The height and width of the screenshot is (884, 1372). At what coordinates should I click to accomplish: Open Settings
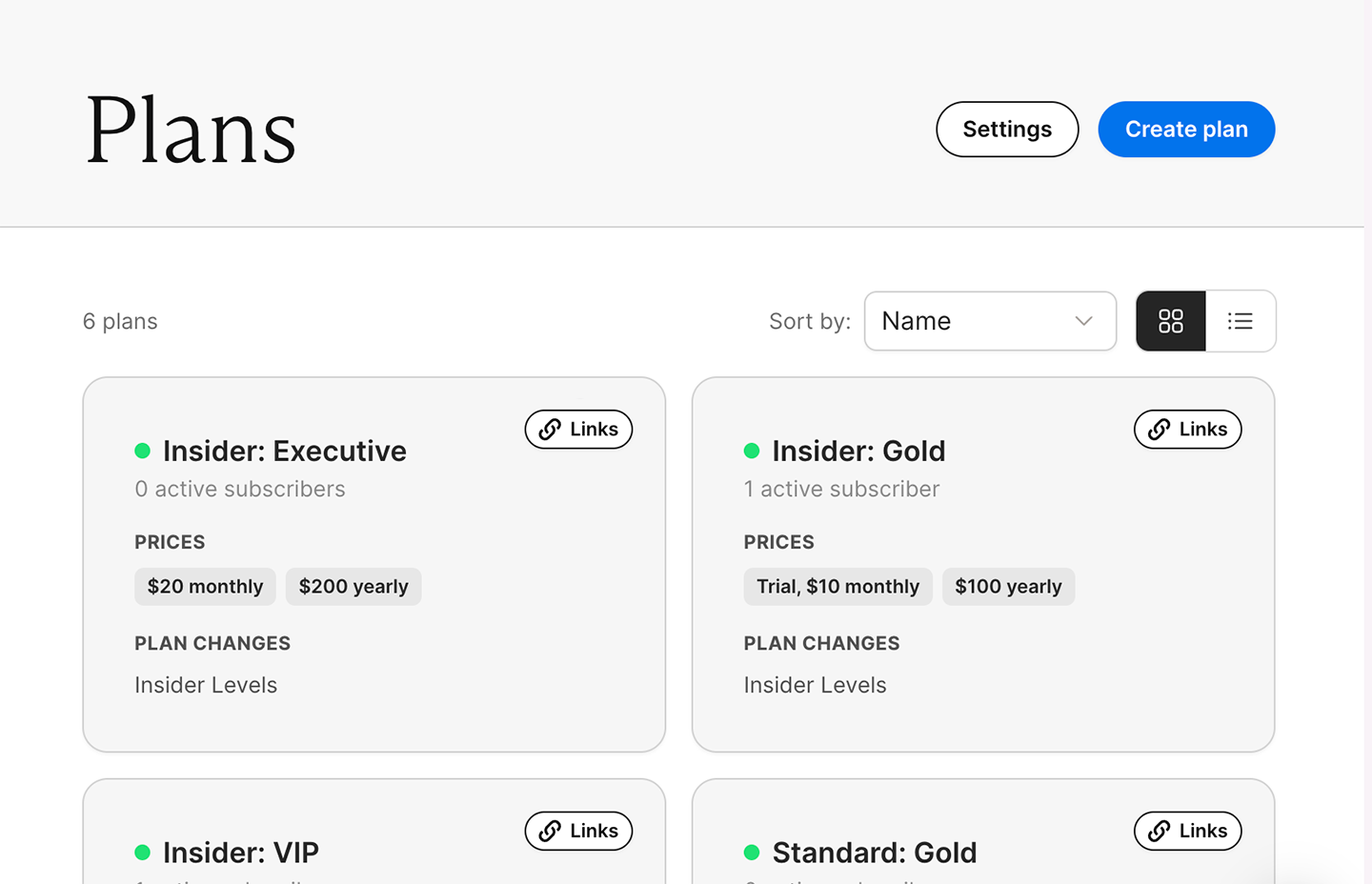click(x=1007, y=129)
